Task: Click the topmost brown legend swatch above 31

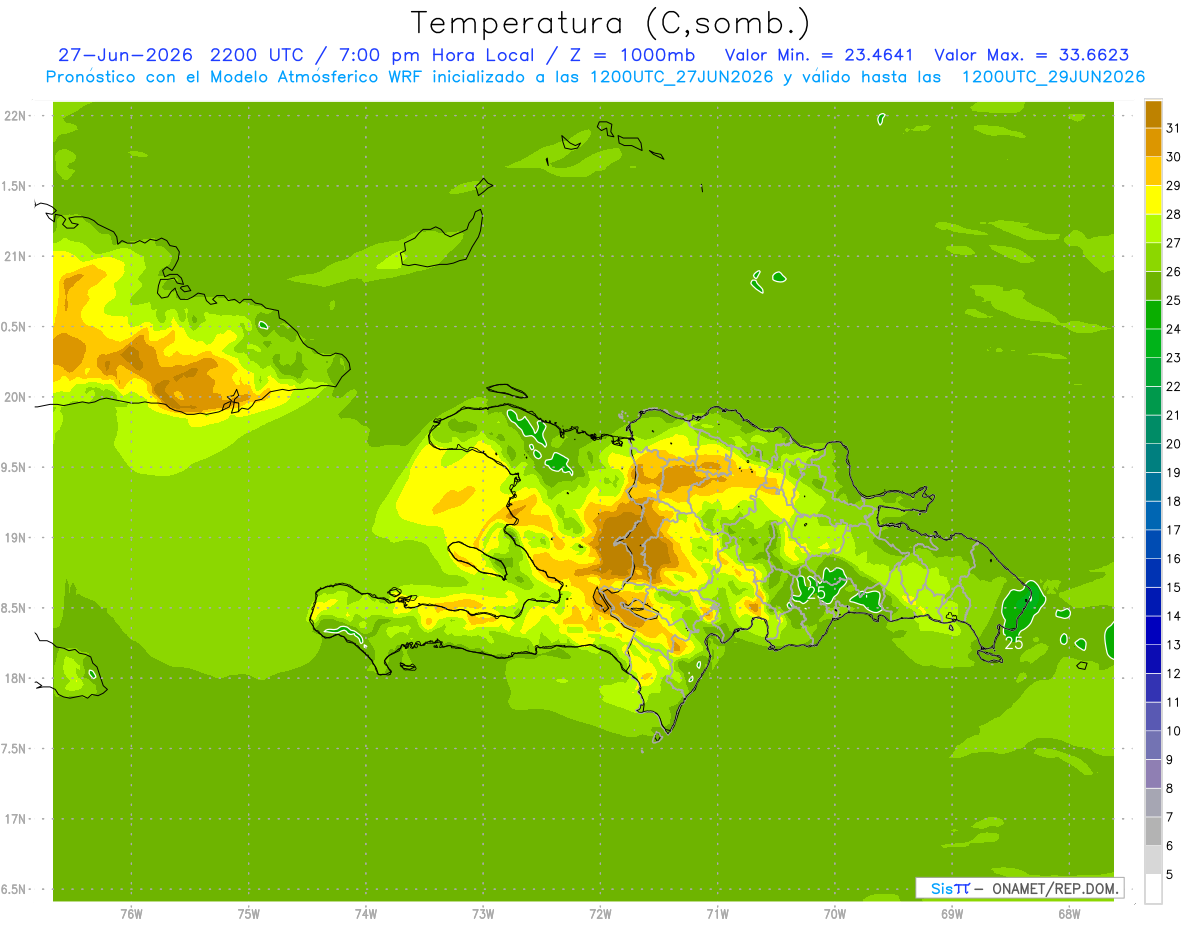Action: [1153, 114]
